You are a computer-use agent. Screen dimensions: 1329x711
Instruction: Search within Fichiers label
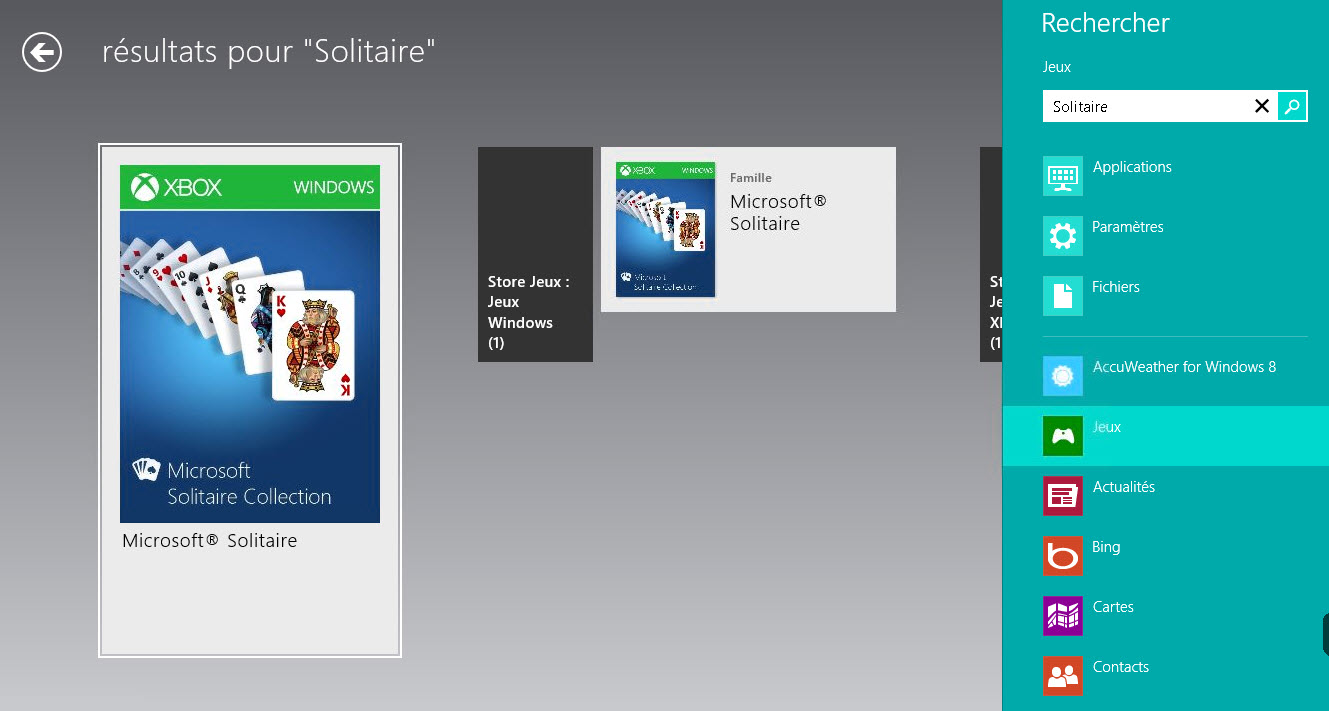[x=1116, y=287]
